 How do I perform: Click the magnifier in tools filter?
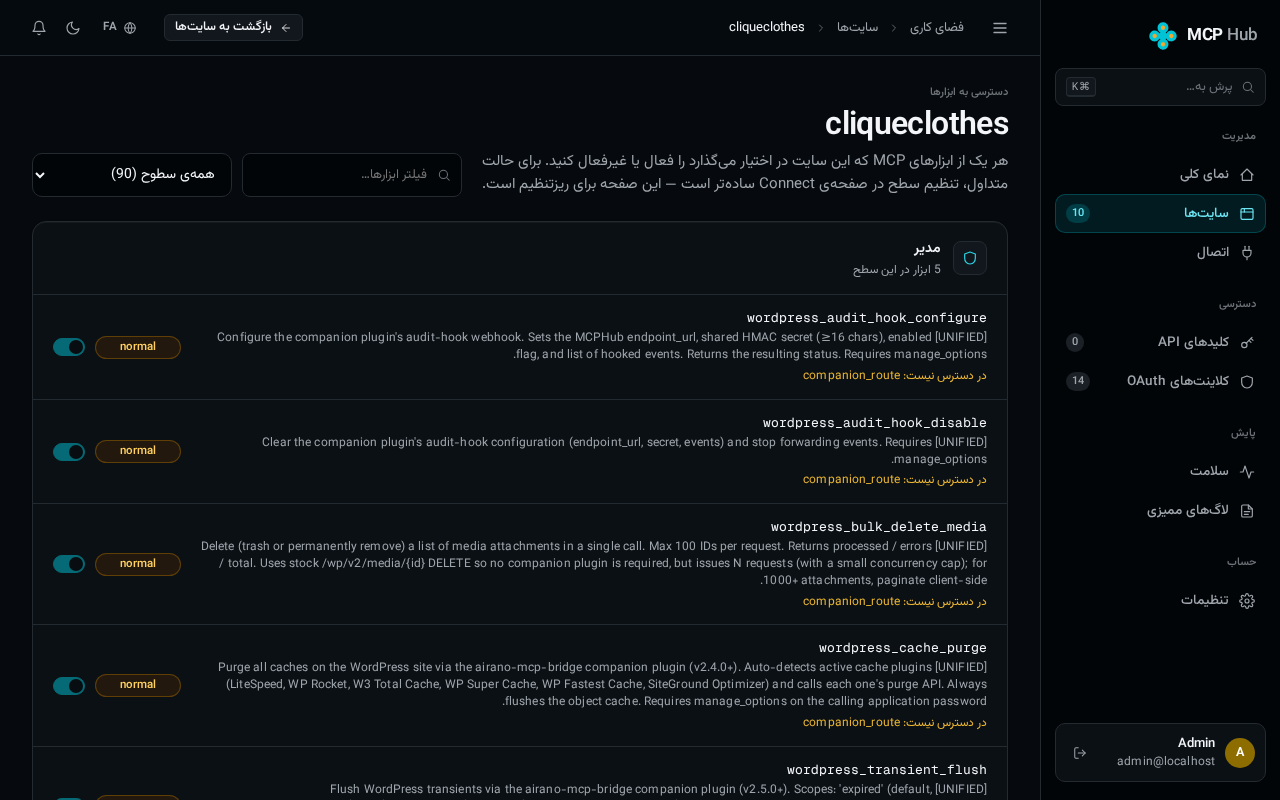click(444, 175)
